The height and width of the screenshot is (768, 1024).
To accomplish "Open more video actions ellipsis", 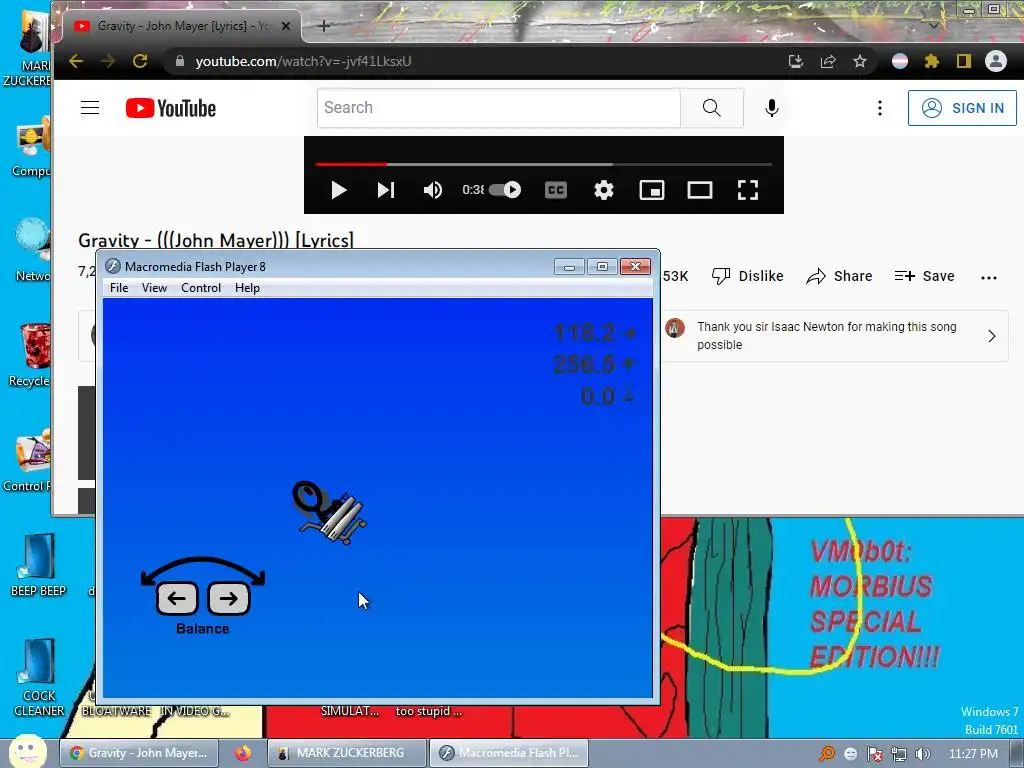I will (989, 278).
